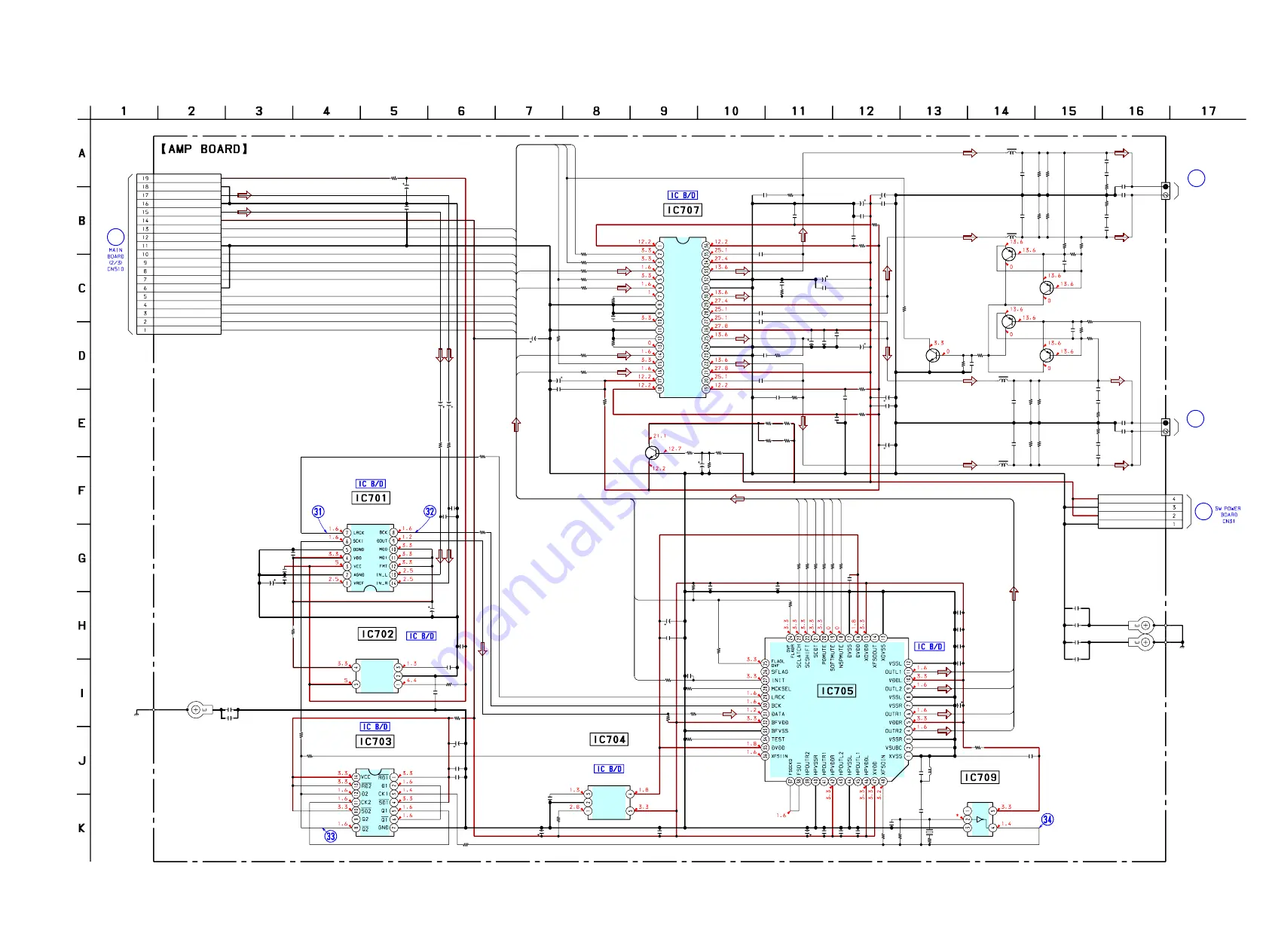
Task: Select the IC704 chip body
Action: (x=609, y=803)
